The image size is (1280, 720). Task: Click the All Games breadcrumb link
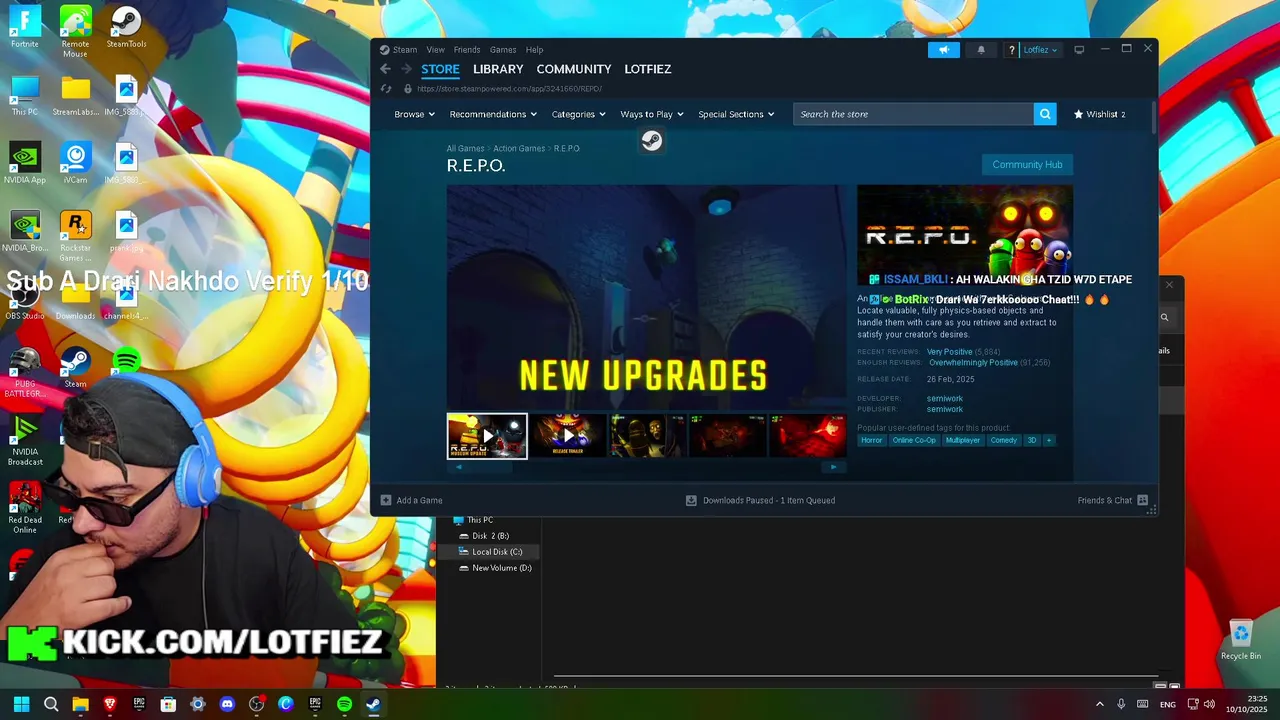[x=465, y=149]
